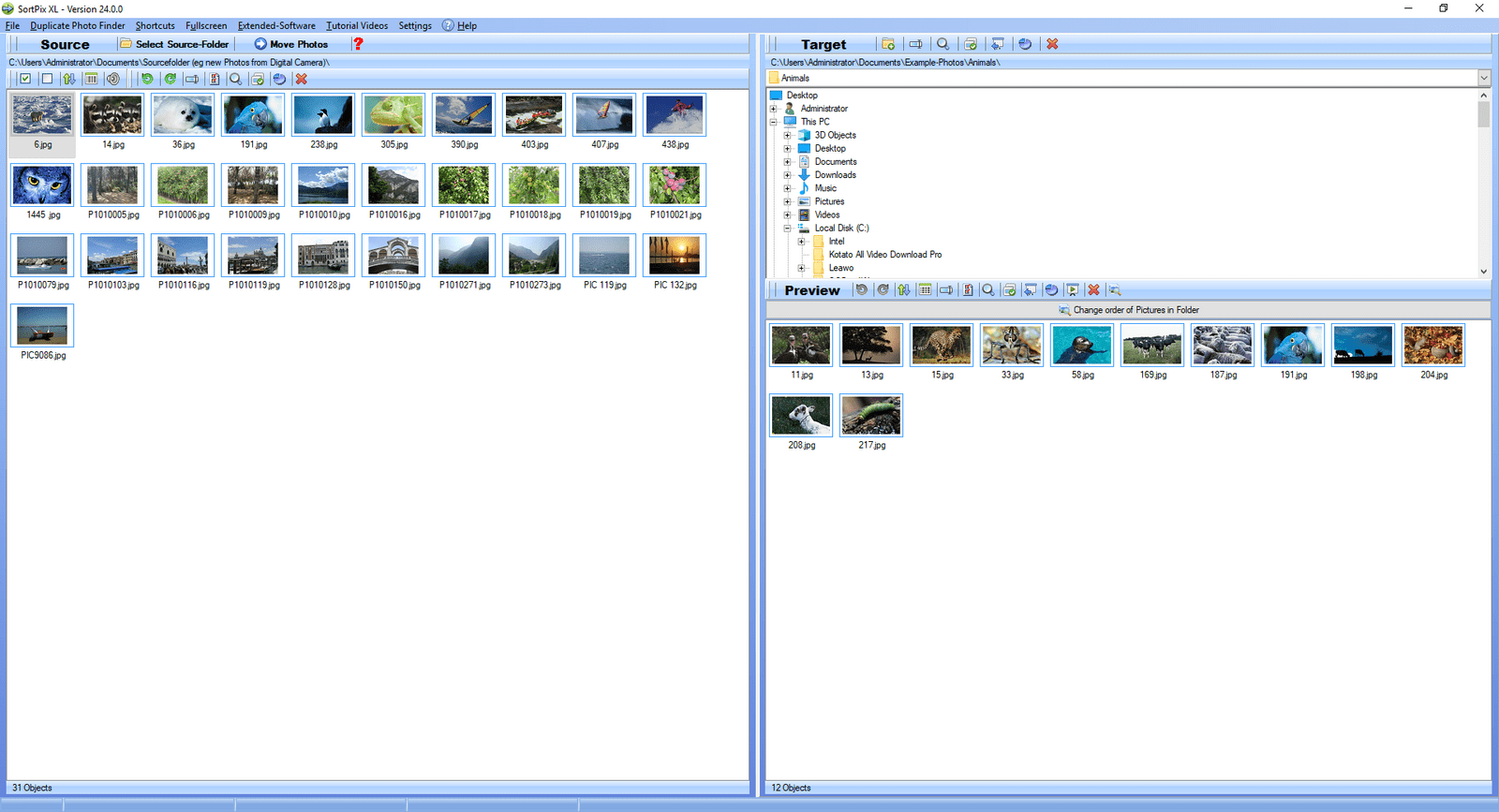Click the Move Photos button

click(291, 44)
